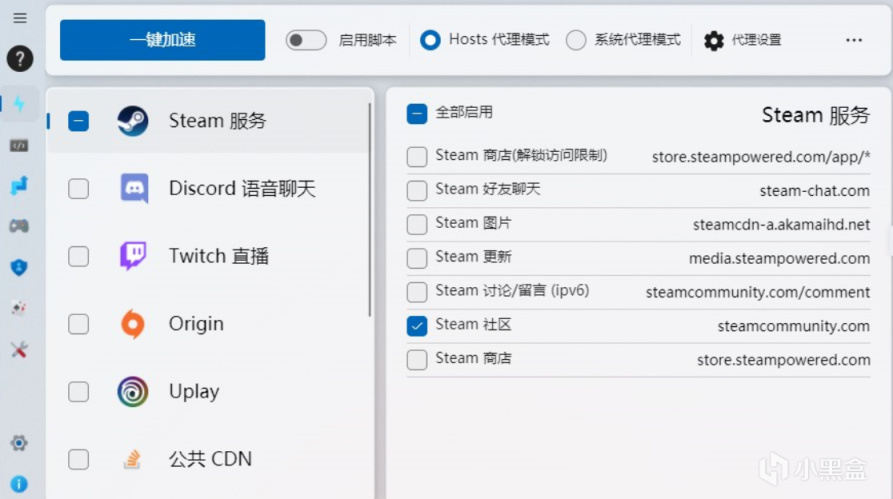Toggle the Steam 服务 group checkbox

79,121
